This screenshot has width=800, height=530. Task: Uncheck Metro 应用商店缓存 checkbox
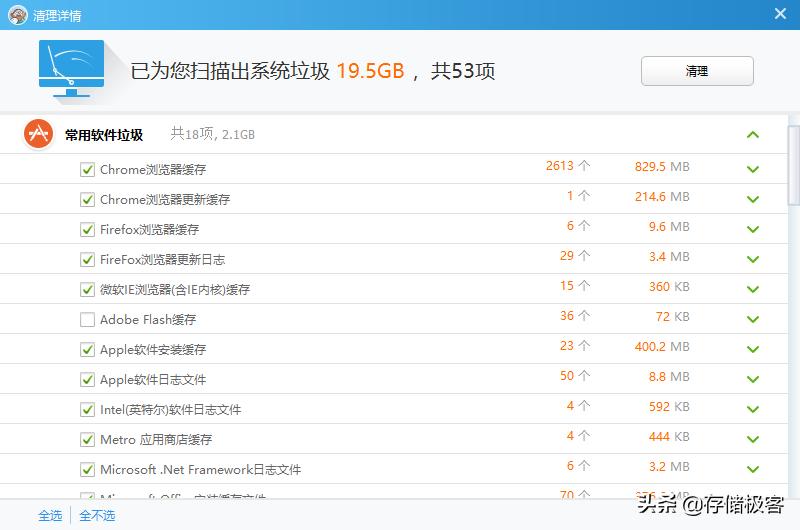(x=87, y=440)
